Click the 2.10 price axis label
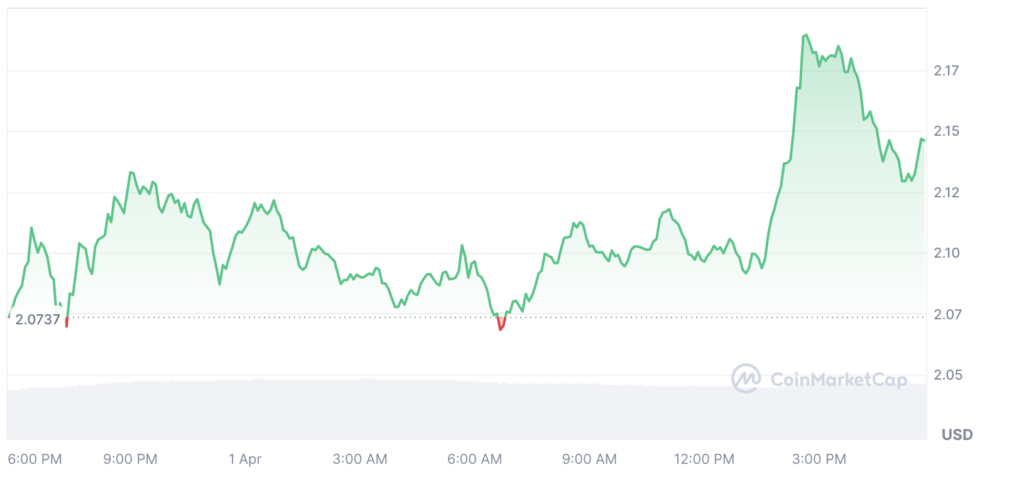Image resolution: width=1024 pixels, height=484 pixels. point(945,254)
